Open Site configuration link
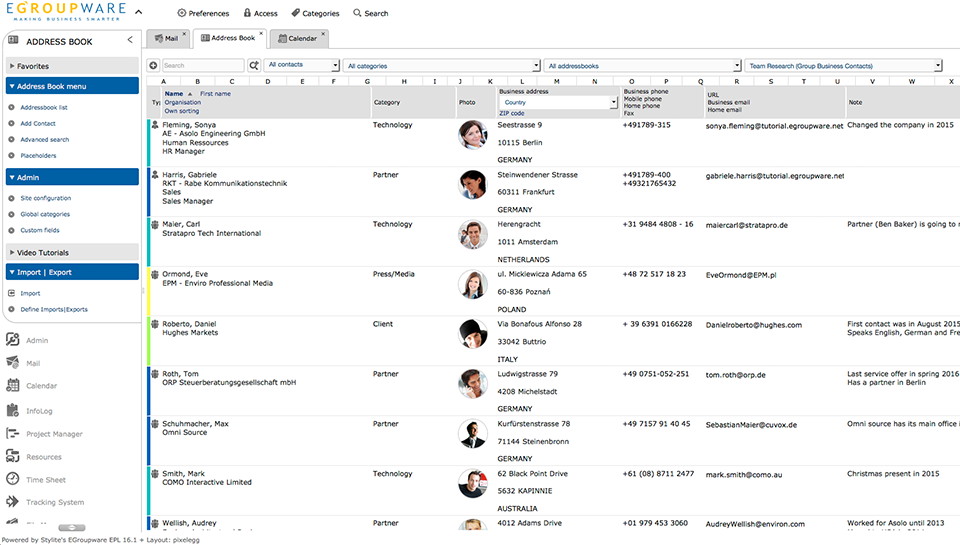 pos(46,198)
